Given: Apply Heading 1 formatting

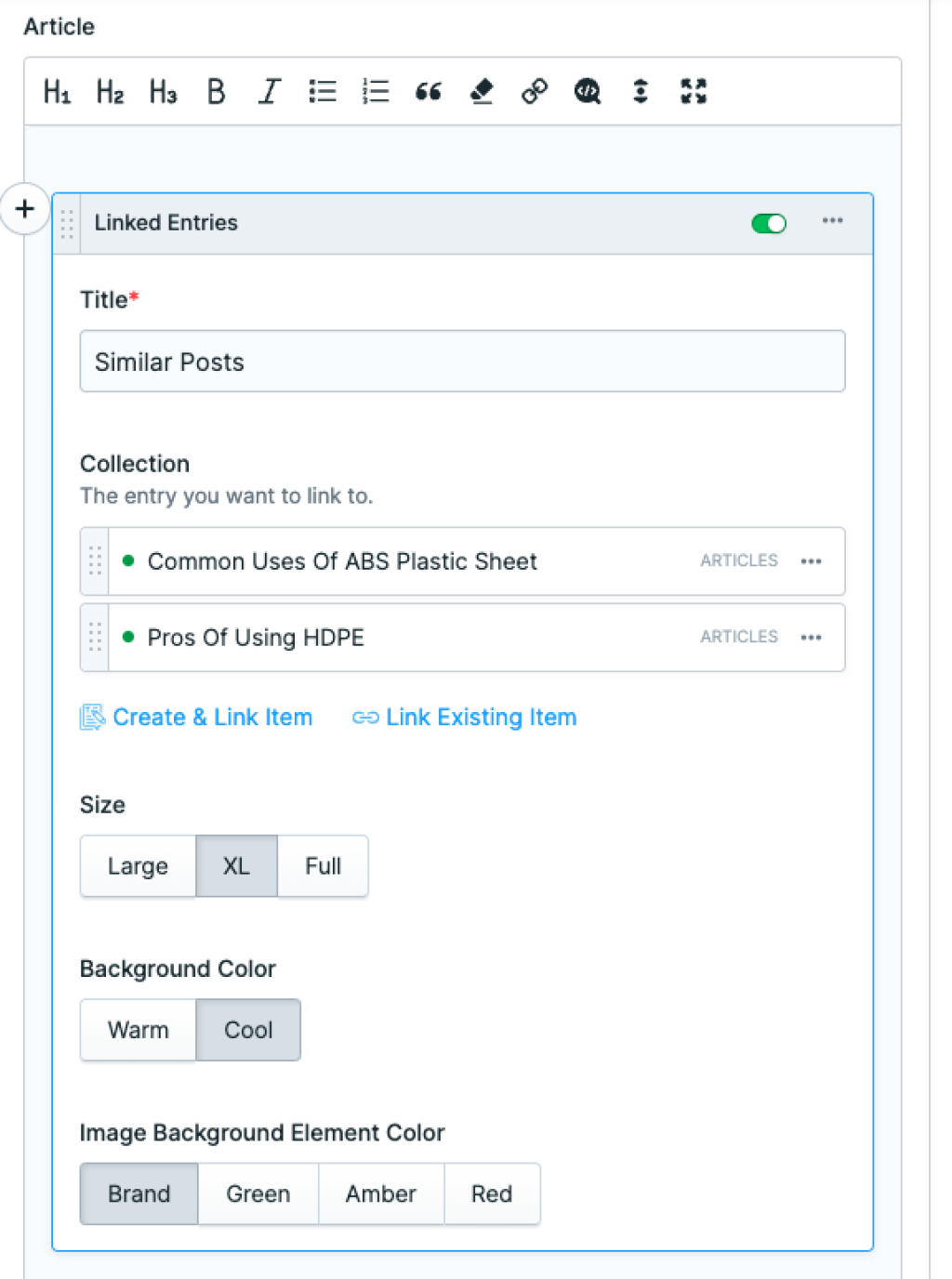Looking at the screenshot, I should click(x=55, y=91).
